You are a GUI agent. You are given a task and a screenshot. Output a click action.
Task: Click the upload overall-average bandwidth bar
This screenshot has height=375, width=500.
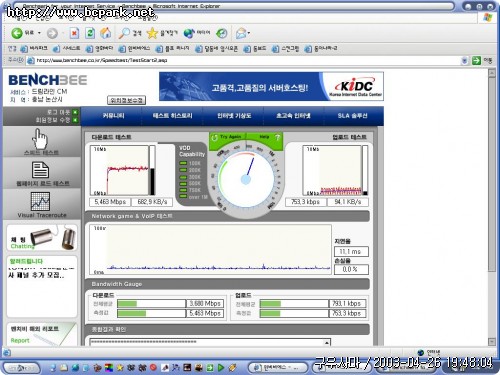(294, 303)
